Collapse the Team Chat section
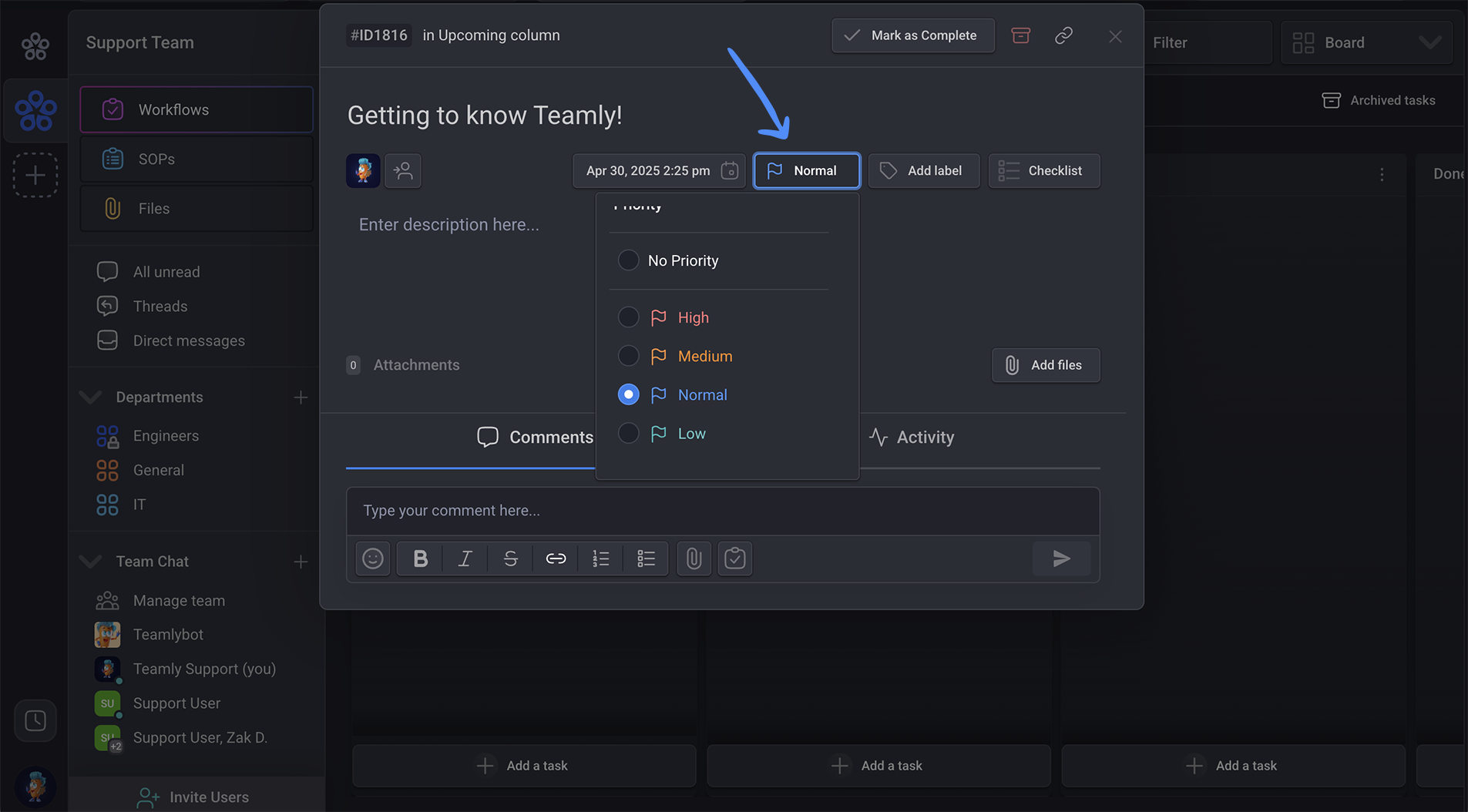The width and height of the screenshot is (1468, 812). 91,562
